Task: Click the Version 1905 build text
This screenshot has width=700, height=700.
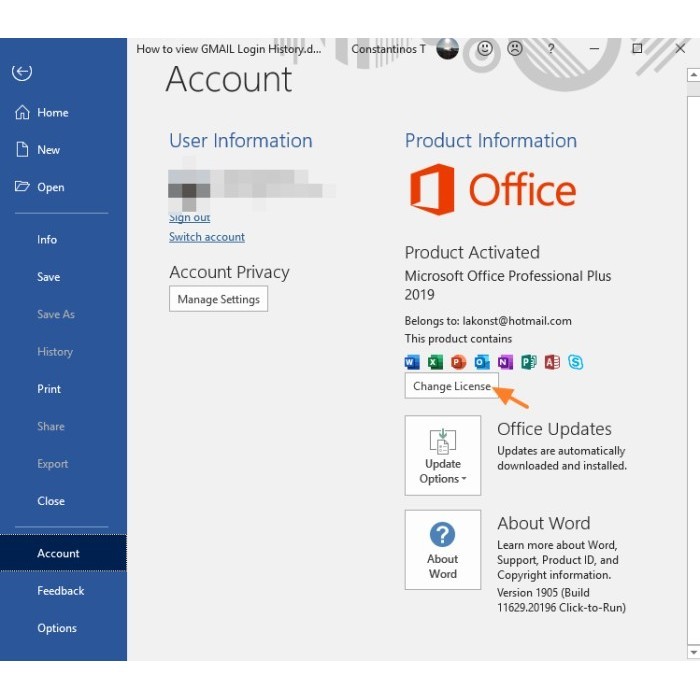Action: 562,600
